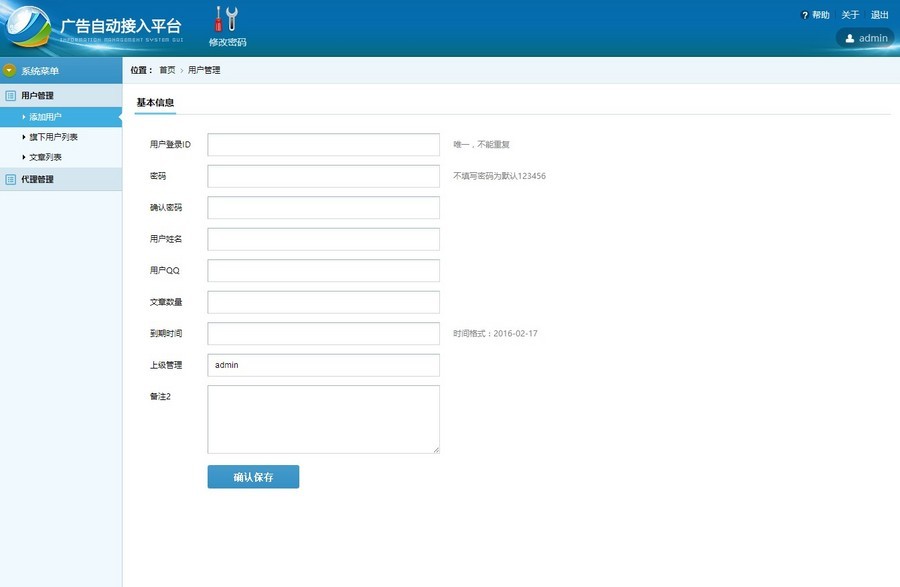Click the admin account name
This screenshot has height=587, width=900.
tap(873, 38)
